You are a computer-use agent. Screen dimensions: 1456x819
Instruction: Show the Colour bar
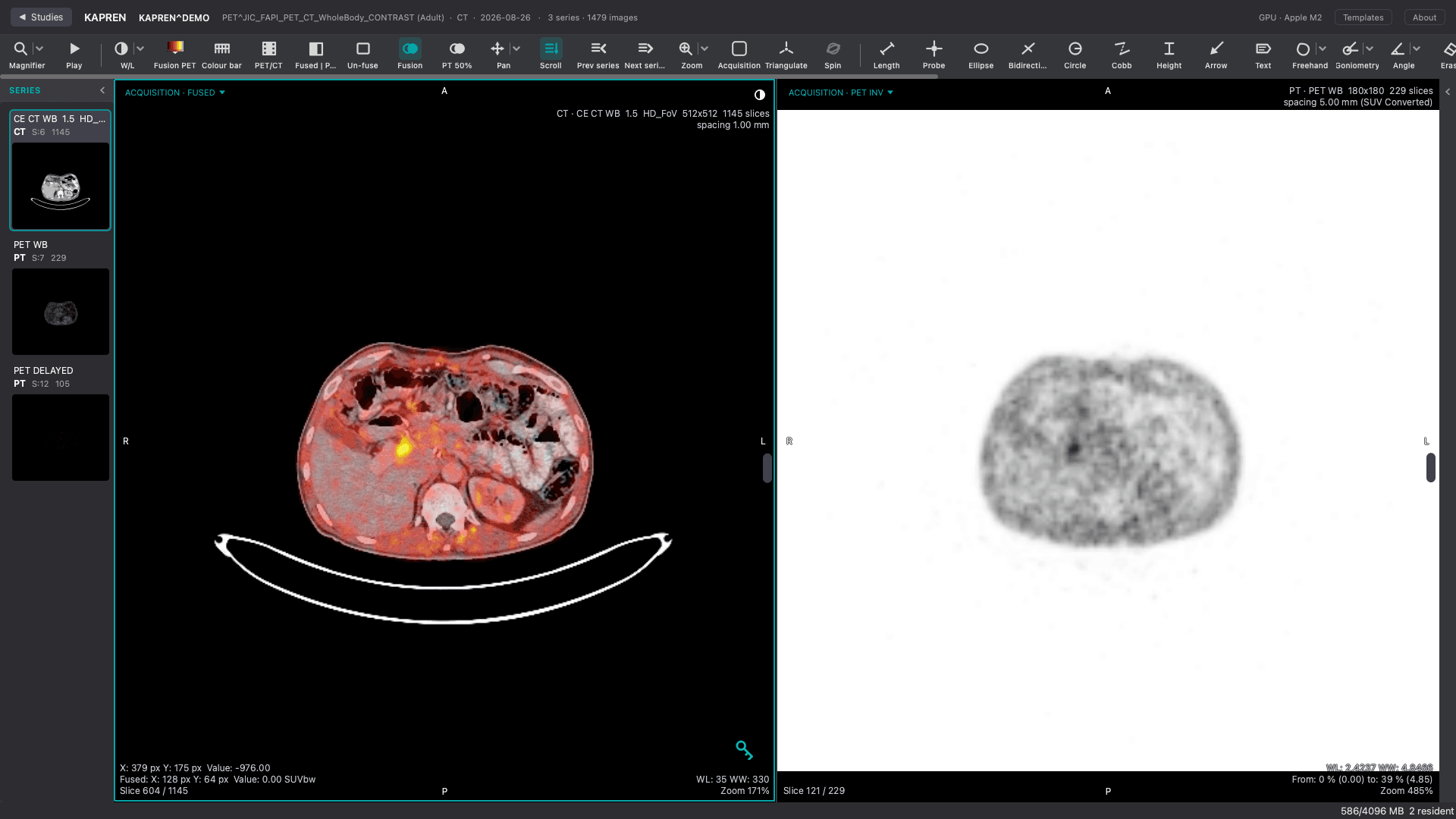pos(221,55)
